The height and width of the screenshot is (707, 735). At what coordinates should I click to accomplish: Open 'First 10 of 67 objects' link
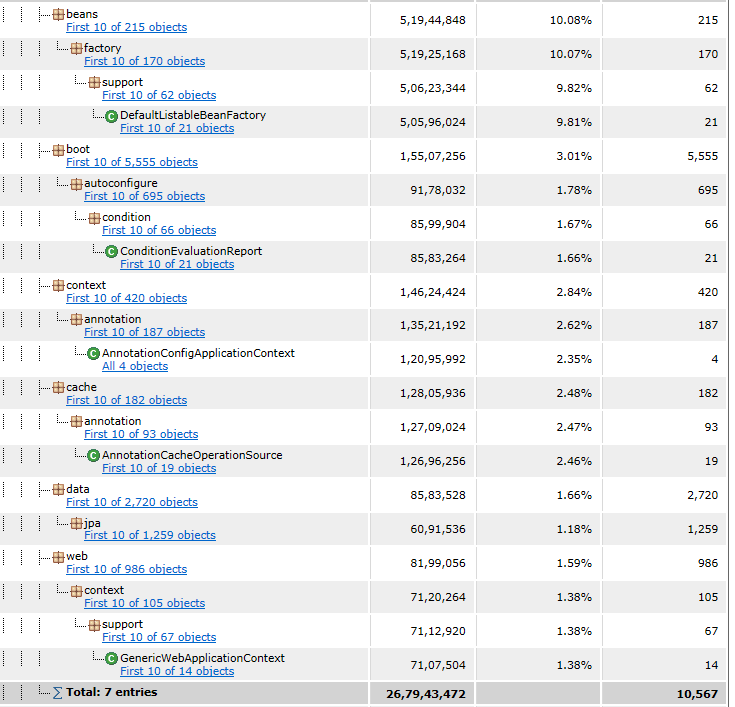(x=159, y=637)
